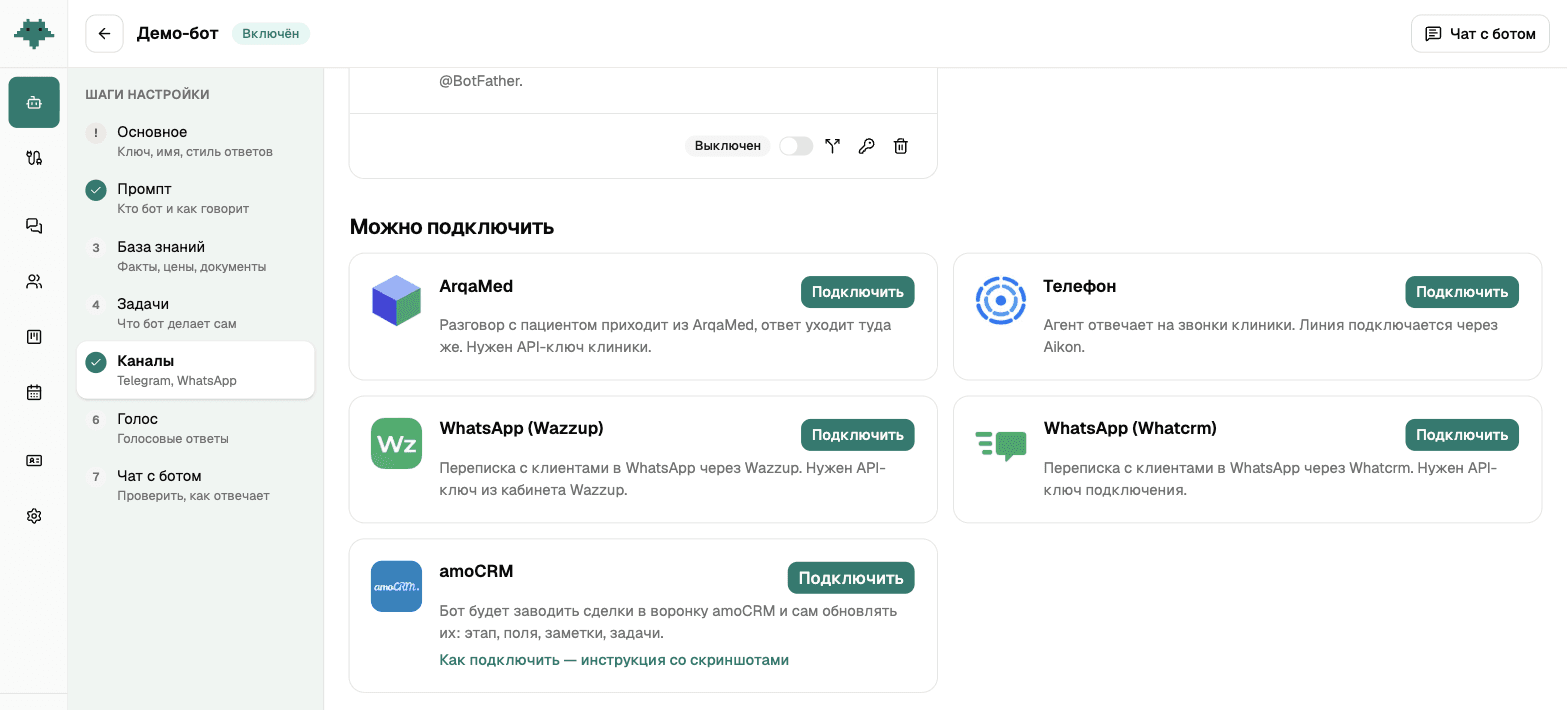Open the База знаний setup step

click(x=196, y=256)
